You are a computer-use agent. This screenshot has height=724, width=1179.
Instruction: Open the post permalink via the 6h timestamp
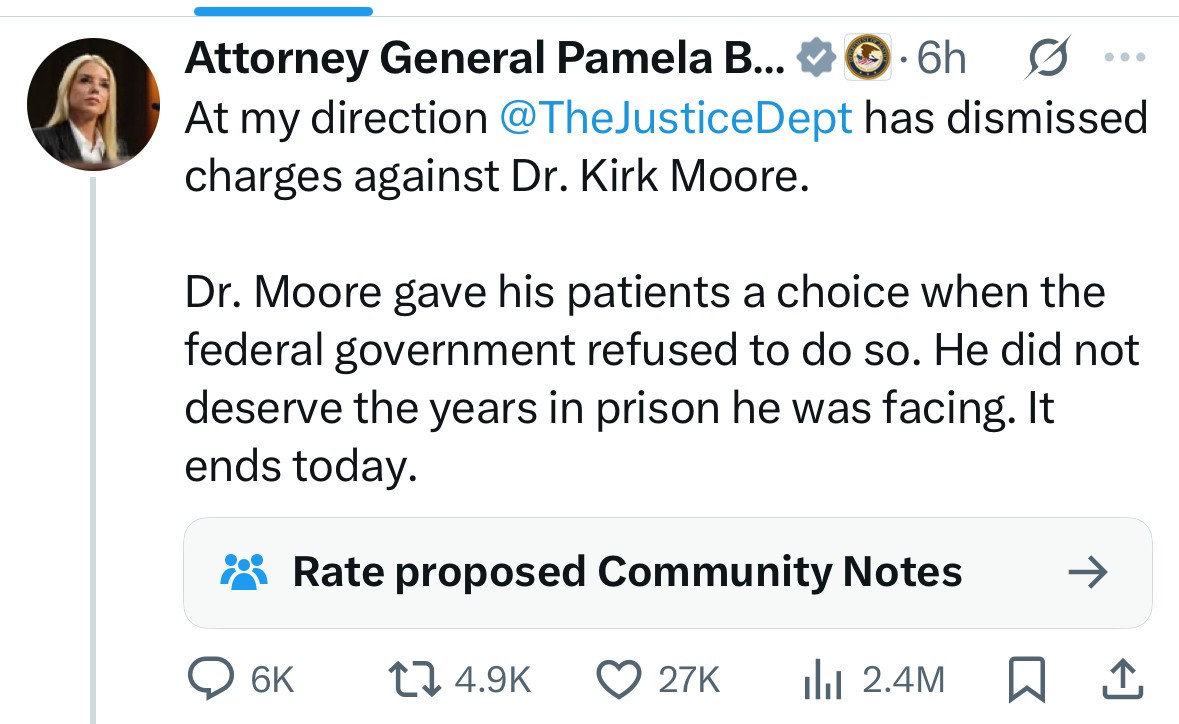(x=941, y=57)
